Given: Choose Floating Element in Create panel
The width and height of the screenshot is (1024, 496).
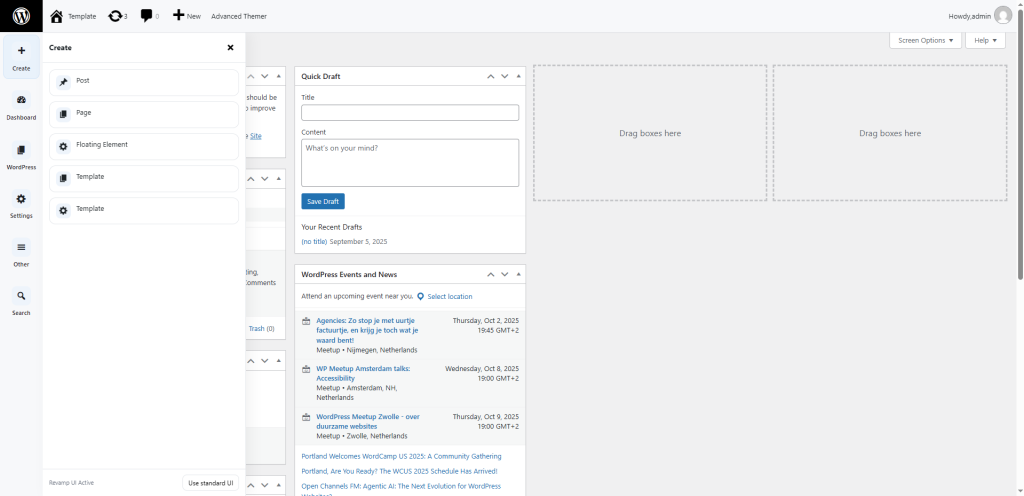Looking at the screenshot, I should 144,145.
